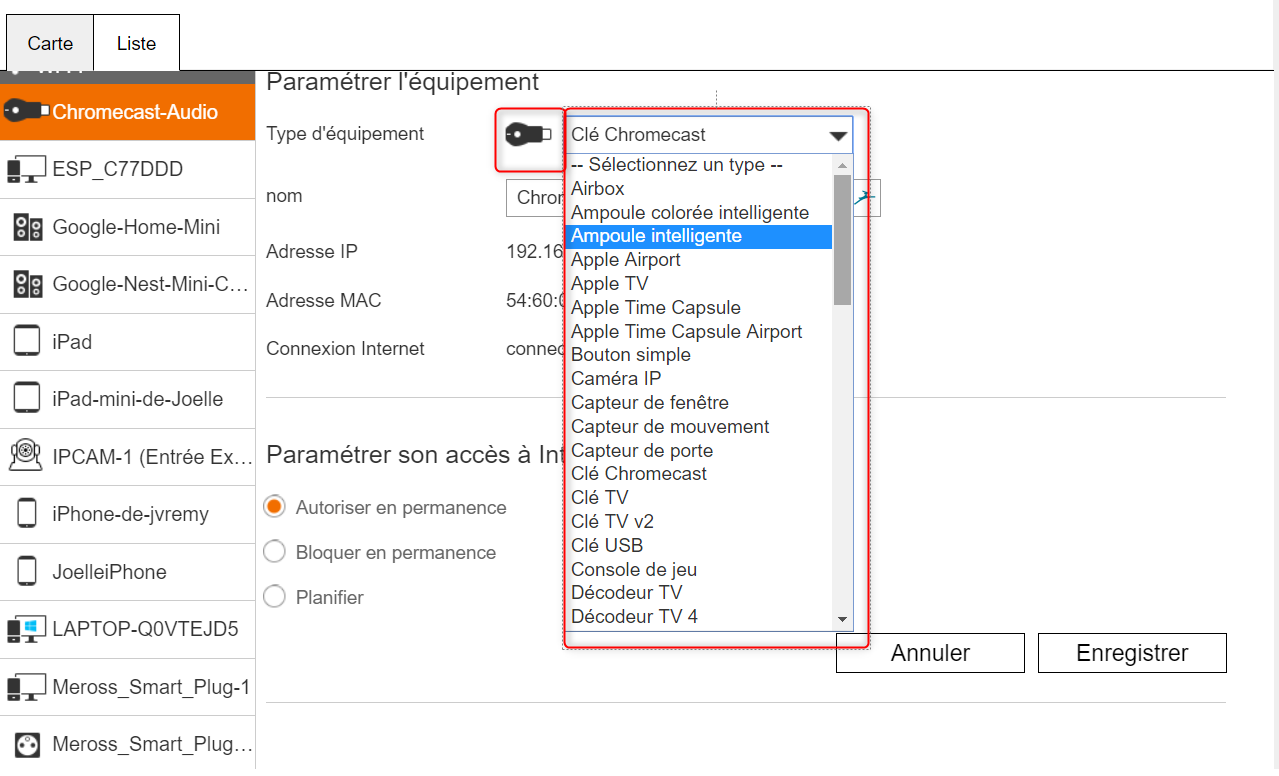Click the last Meross_Smart_Plug socket icon
1279x776 pixels.
coord(27,745)
